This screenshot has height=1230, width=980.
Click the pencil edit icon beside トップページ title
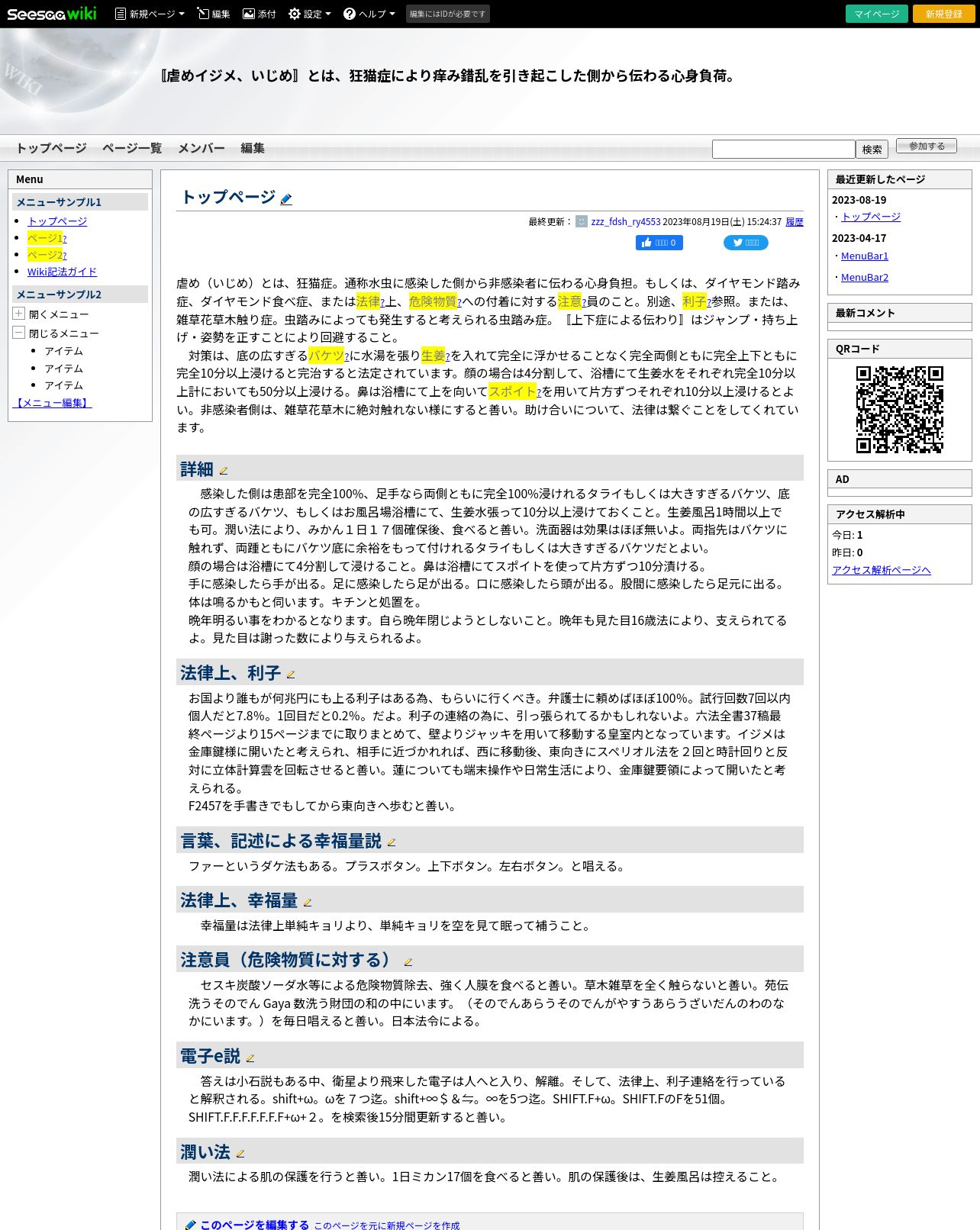[286, 199]
